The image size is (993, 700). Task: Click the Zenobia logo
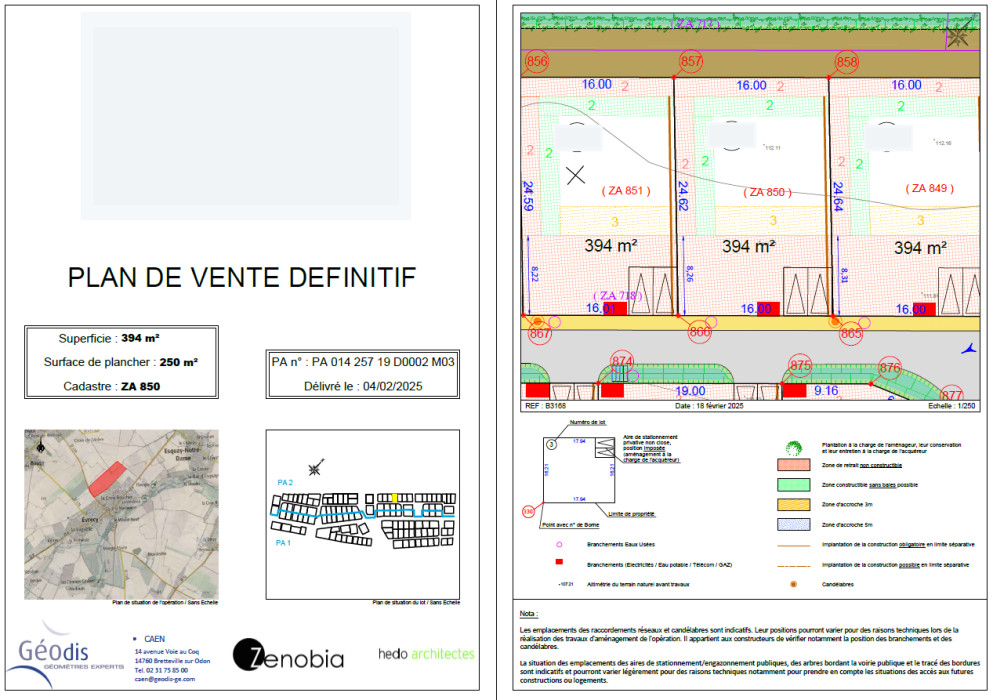point(288,656)
